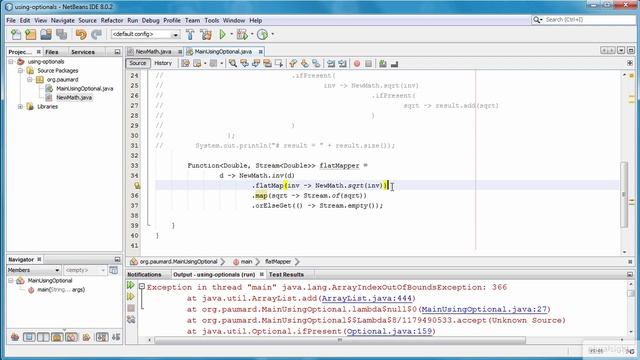
Task: Click the Clean and Build Project icon
Action: [206, 35]
